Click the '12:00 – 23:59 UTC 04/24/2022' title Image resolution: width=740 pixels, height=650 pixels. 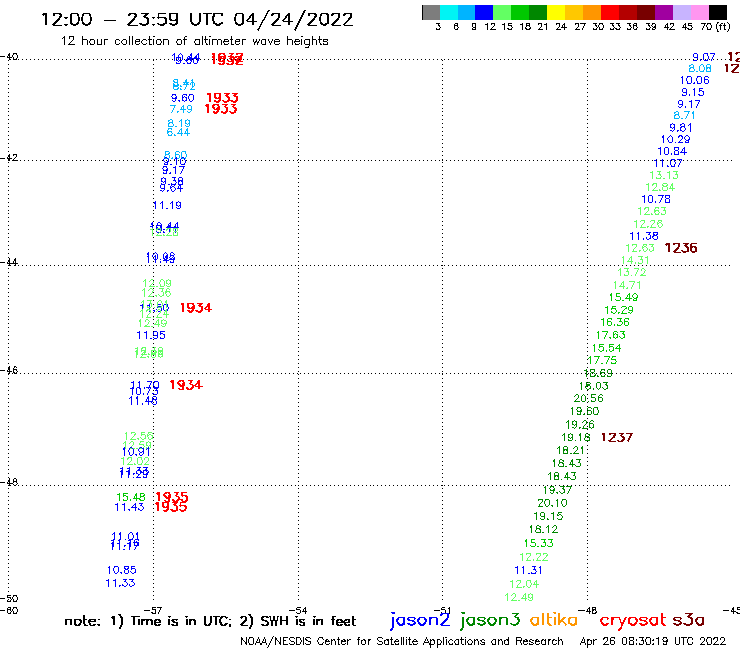click(197, 19)
